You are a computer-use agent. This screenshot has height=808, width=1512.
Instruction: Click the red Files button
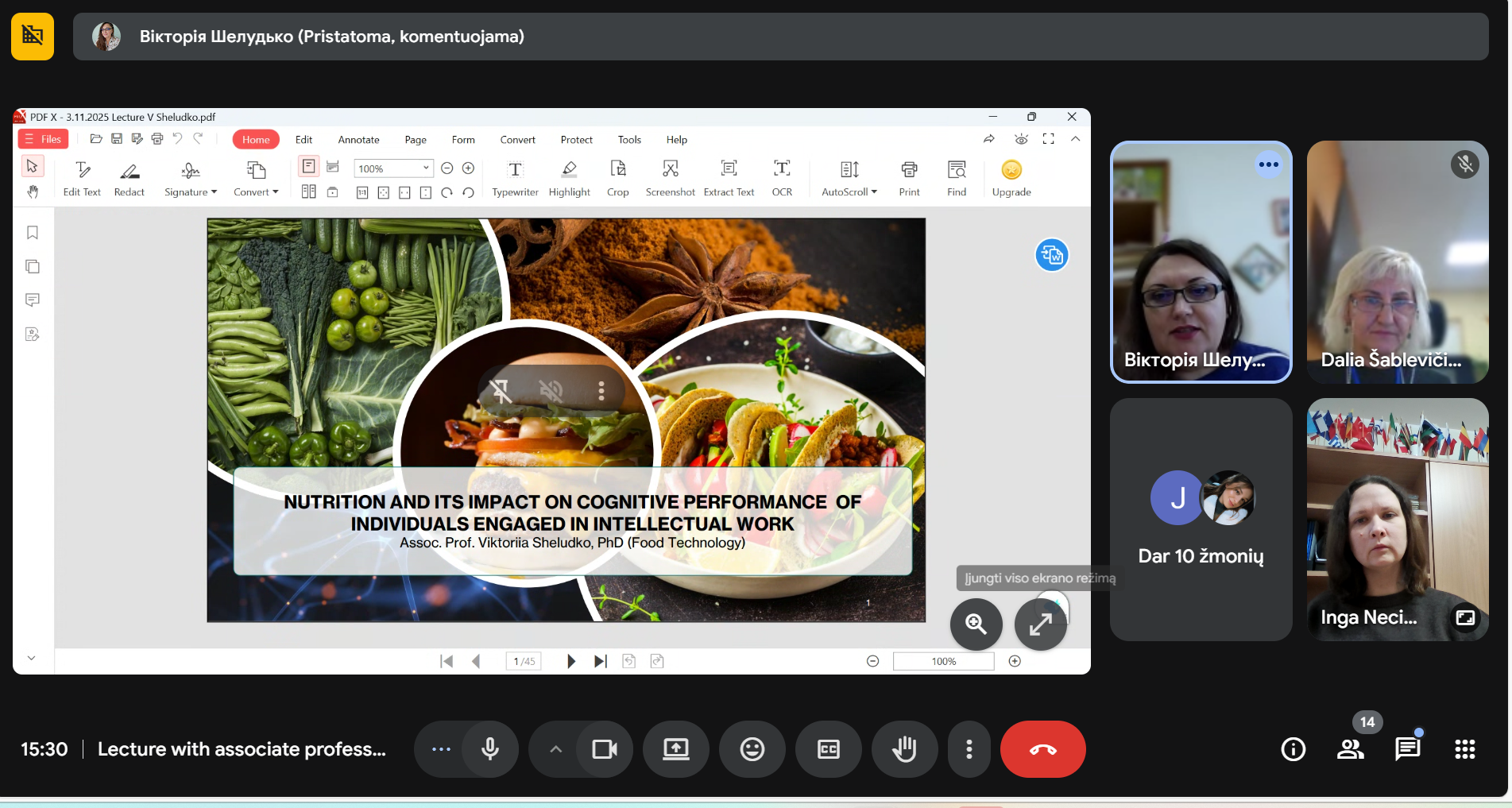point(43,139)
